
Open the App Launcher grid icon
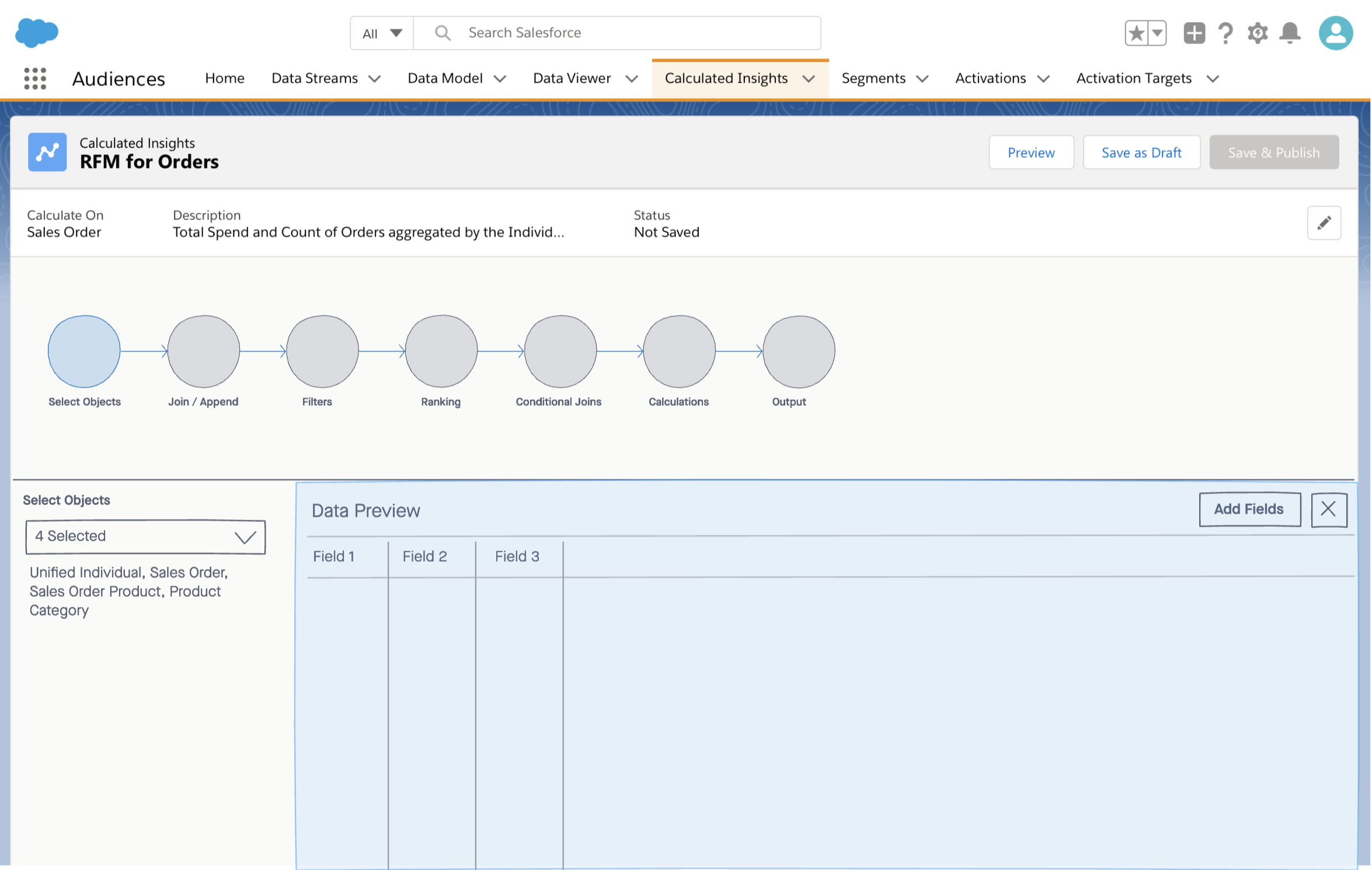point(35,78)
